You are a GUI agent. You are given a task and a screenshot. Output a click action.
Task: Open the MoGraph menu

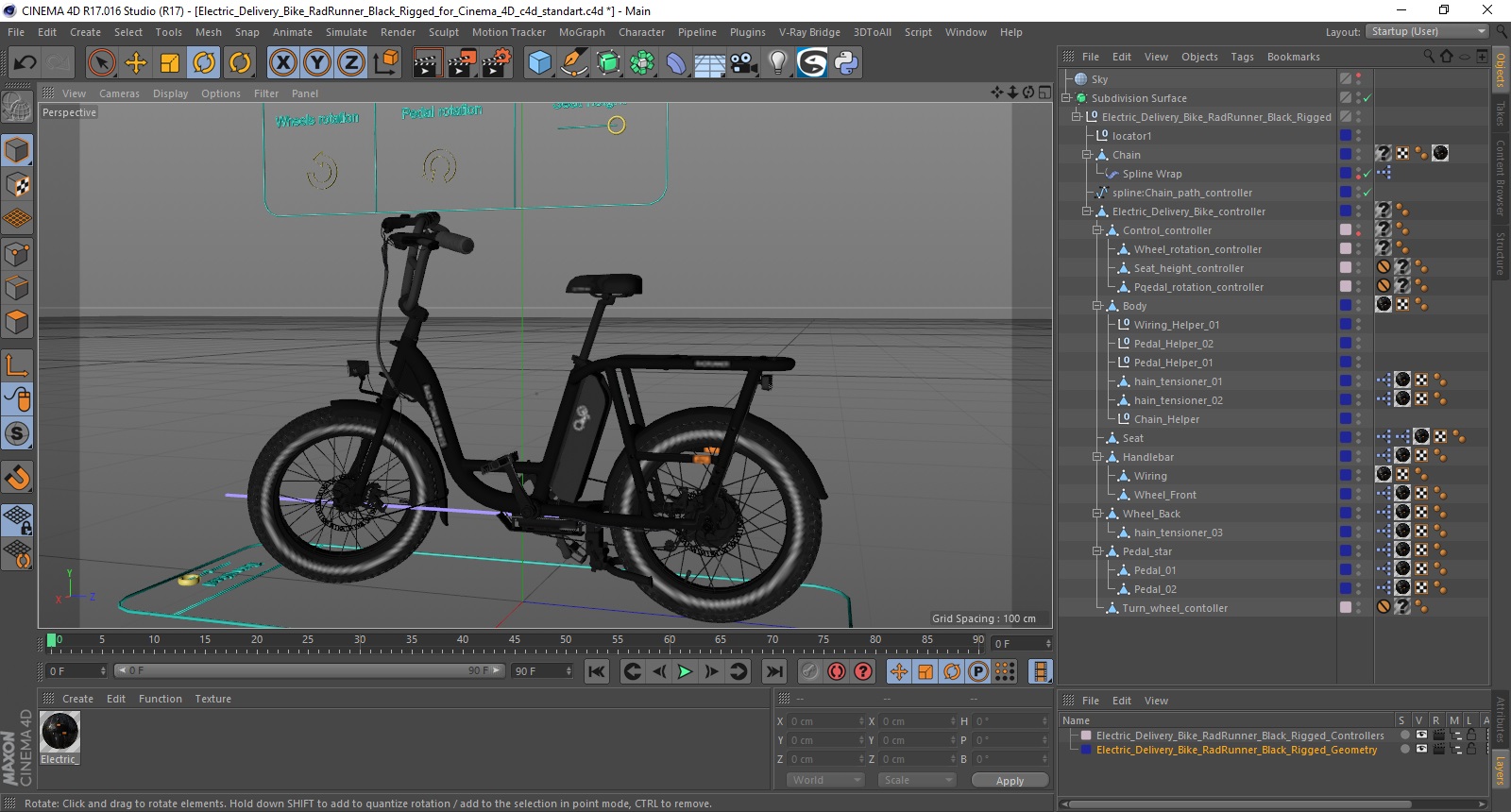click(582, 32)
